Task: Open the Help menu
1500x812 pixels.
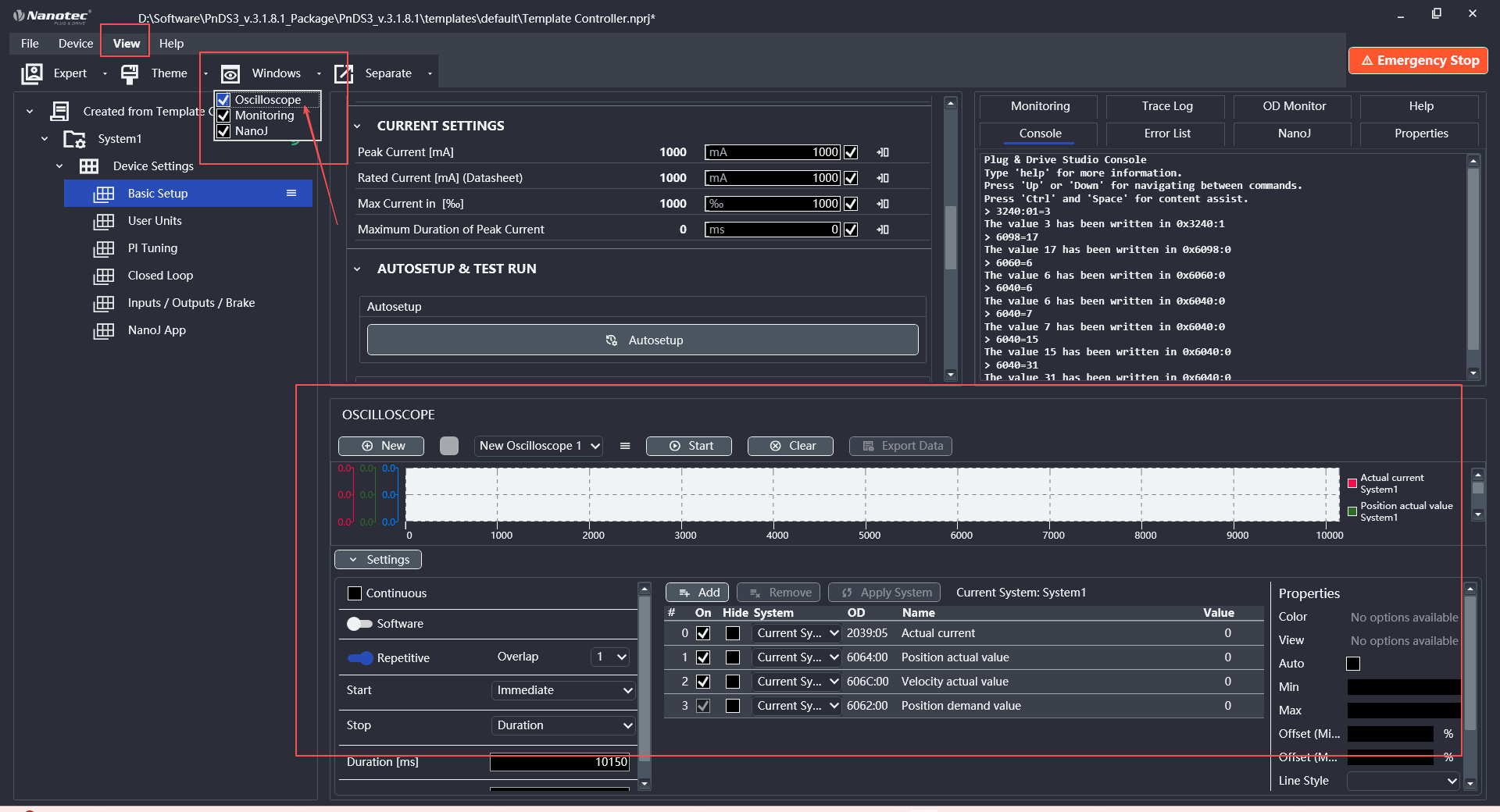Action: pos(171,44)
